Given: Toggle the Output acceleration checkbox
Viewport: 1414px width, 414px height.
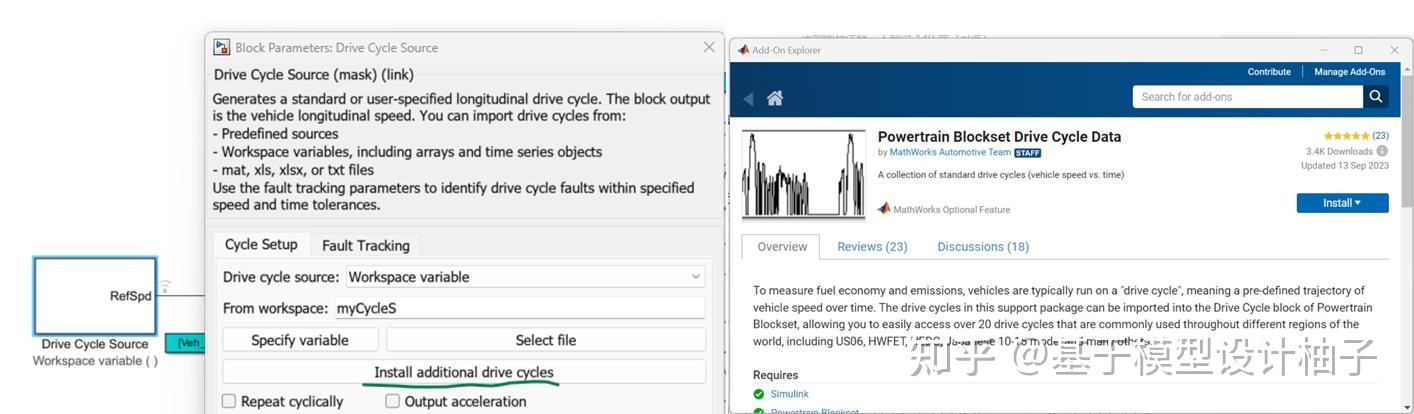Looking at the screenshot, I should click(393, 401).
